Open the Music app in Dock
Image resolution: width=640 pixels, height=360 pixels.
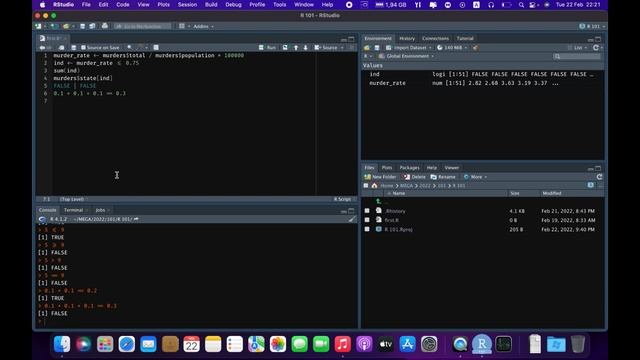pos(342,344)
